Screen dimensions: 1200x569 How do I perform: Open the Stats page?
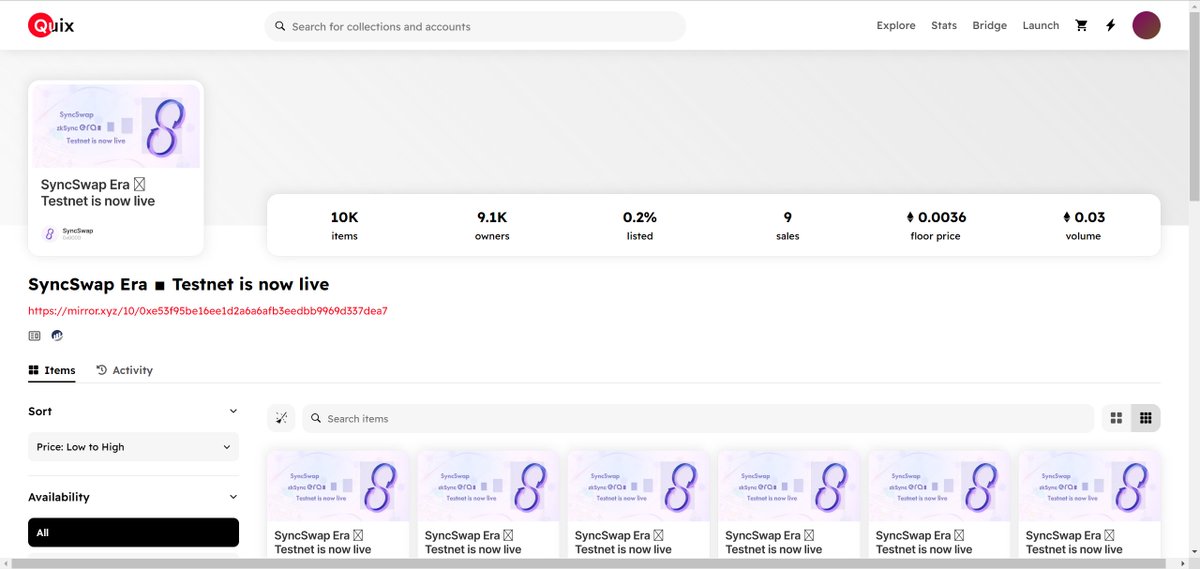coord(944,26)
